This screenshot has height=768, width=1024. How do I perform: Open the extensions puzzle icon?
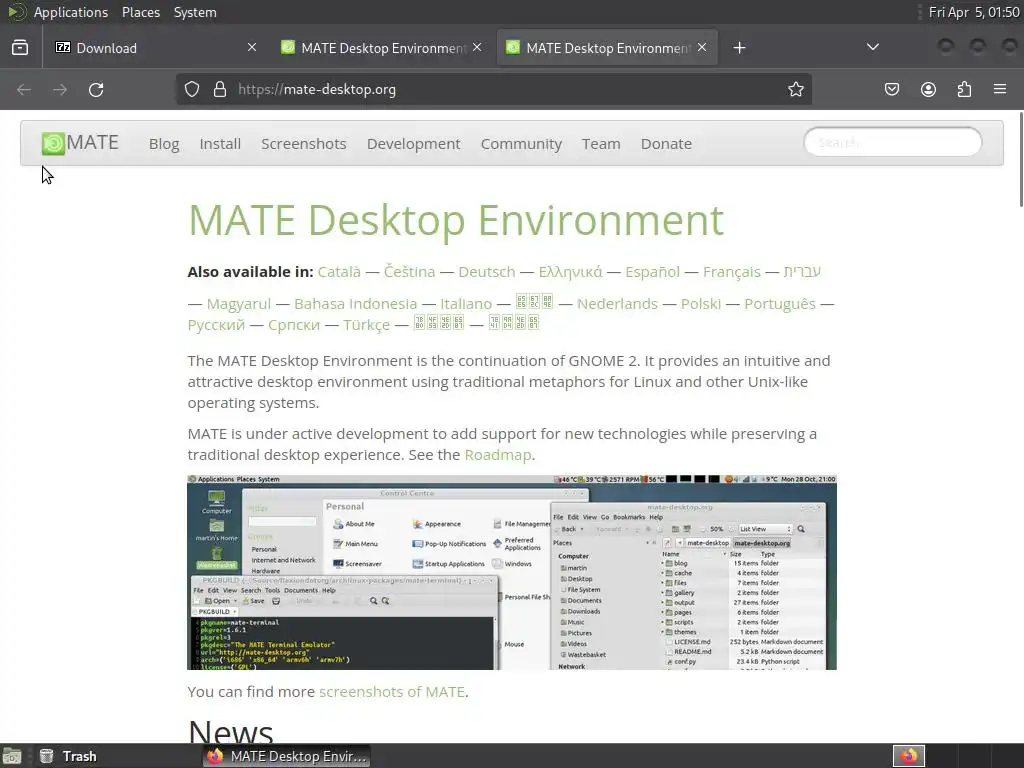[x=964, y=89]
